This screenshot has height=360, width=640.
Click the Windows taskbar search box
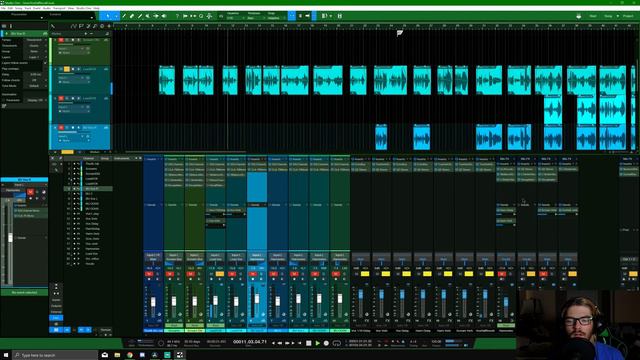coord(55,355)
